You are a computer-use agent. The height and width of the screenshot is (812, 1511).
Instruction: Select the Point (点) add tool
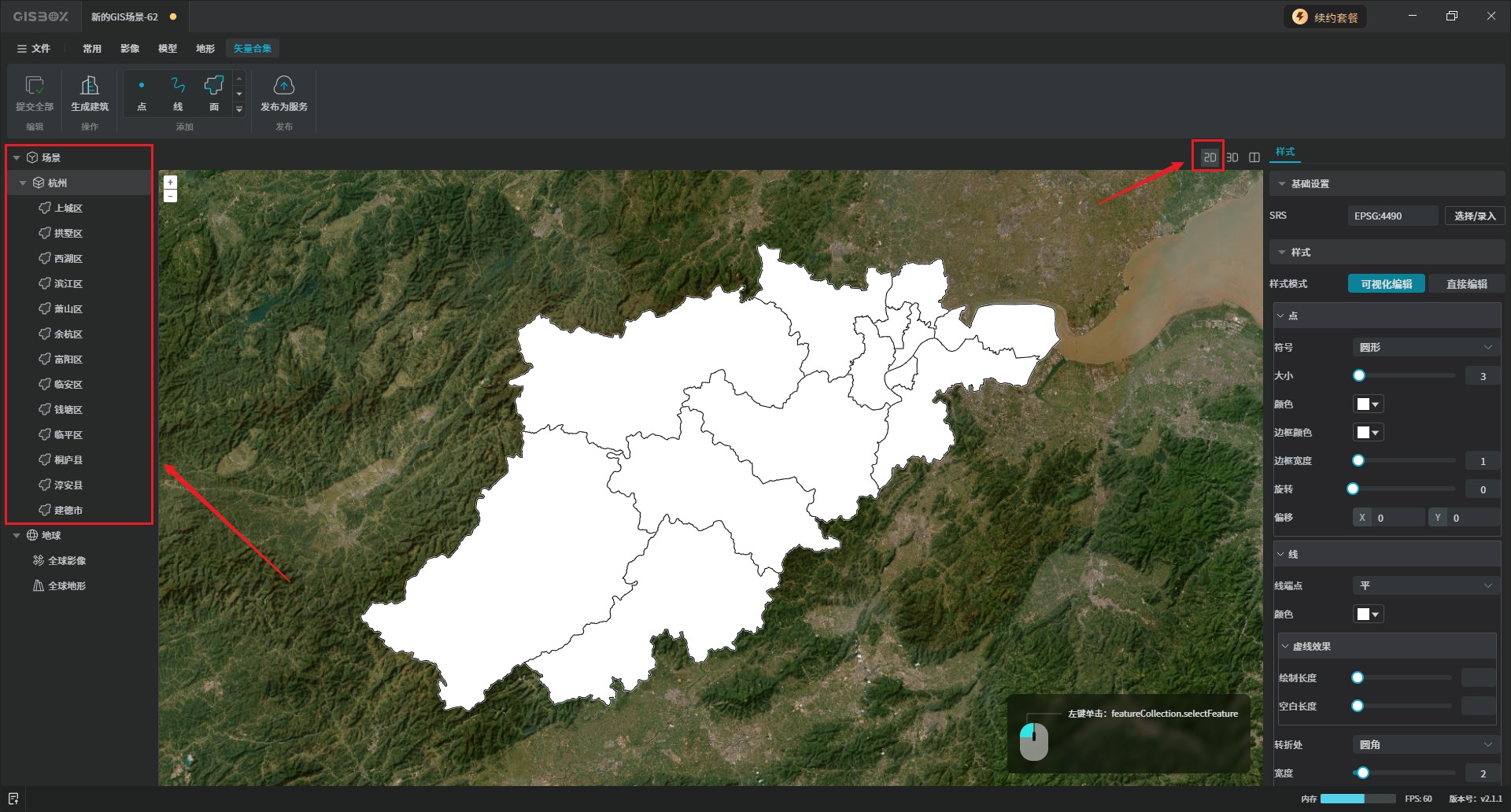(142, 86)
